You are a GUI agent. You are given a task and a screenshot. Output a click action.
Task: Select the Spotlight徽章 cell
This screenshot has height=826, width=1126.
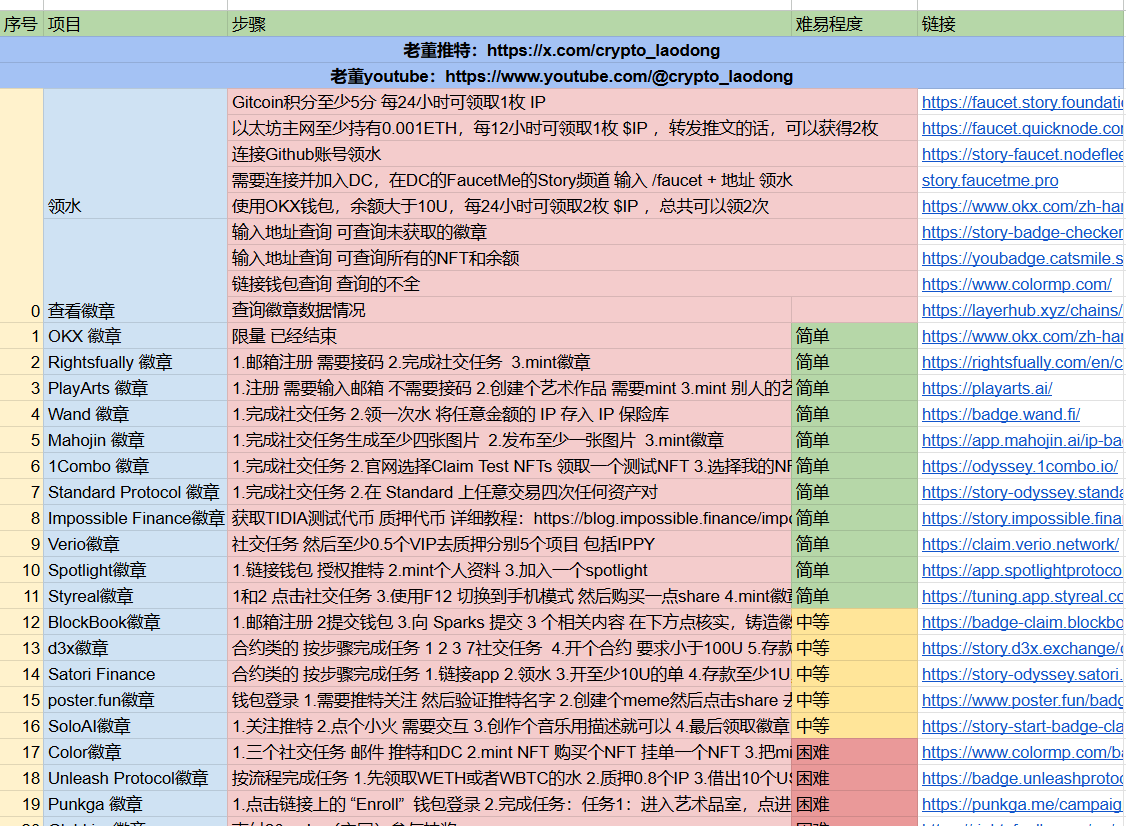click(135, 570)
